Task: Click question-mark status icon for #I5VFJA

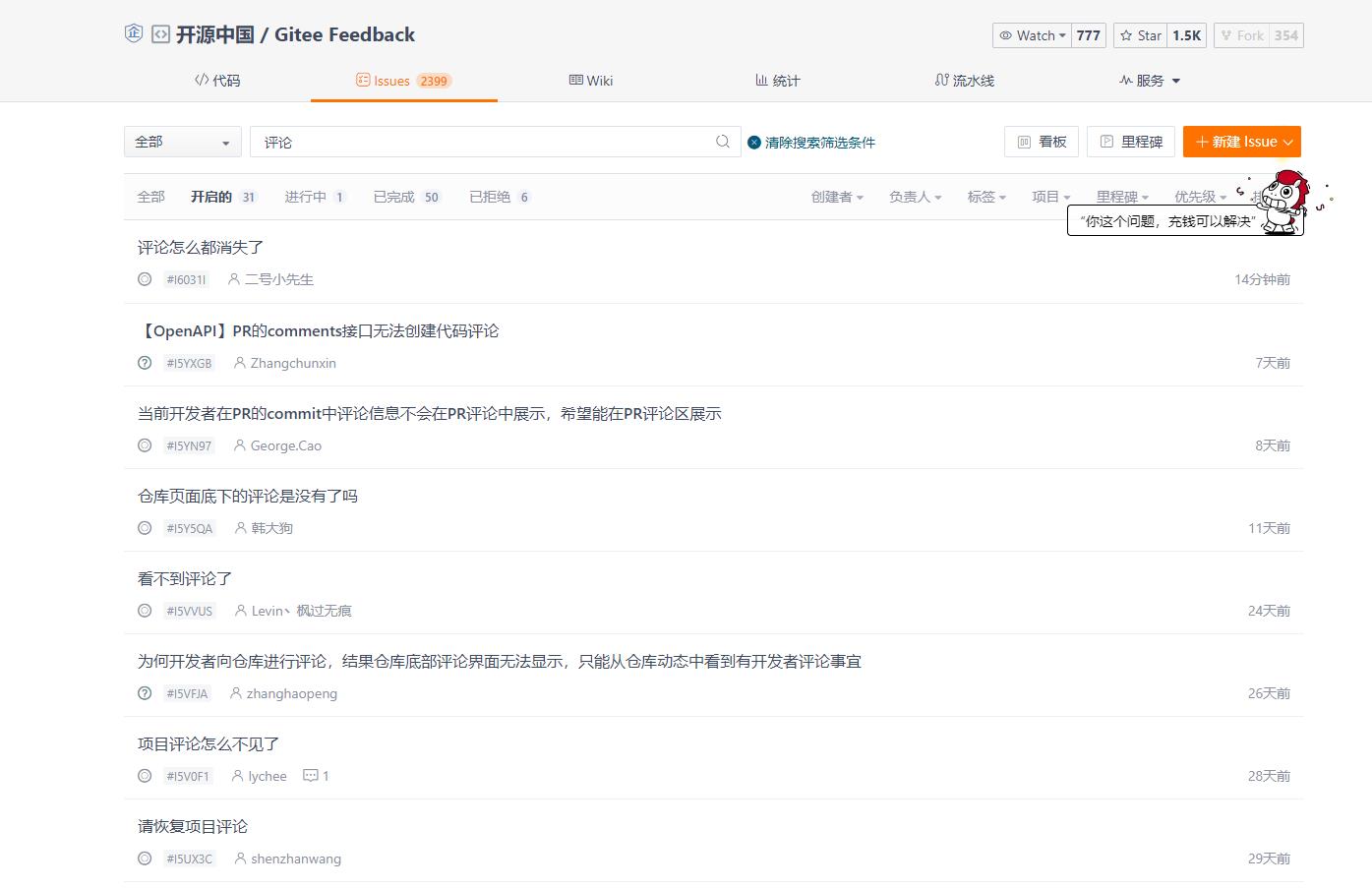Action: point(145,693)
